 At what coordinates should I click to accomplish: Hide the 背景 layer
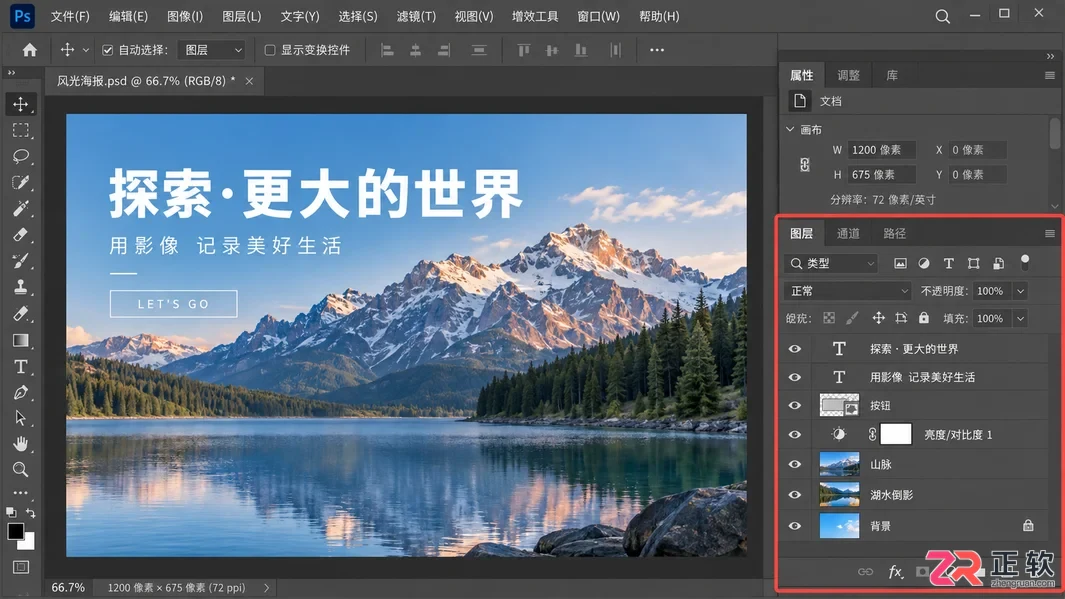pyautogui.click(x=795, y=526)
